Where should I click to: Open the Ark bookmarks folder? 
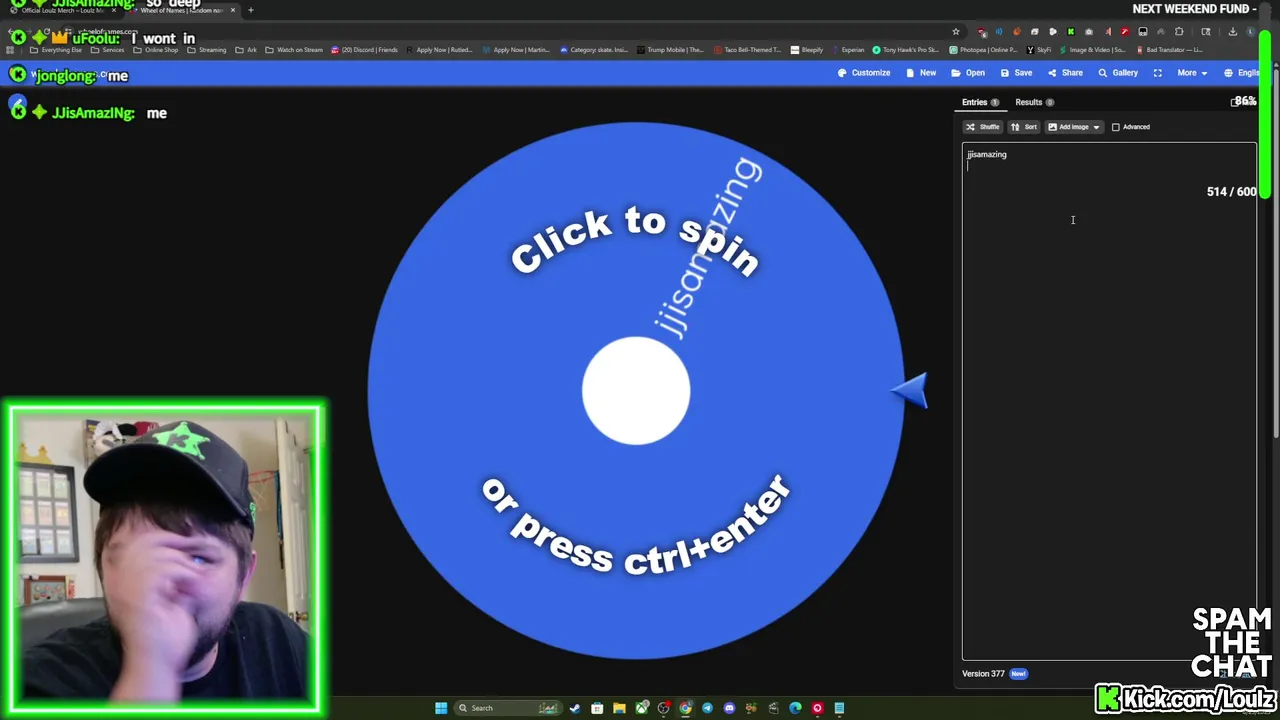point(246,50)
